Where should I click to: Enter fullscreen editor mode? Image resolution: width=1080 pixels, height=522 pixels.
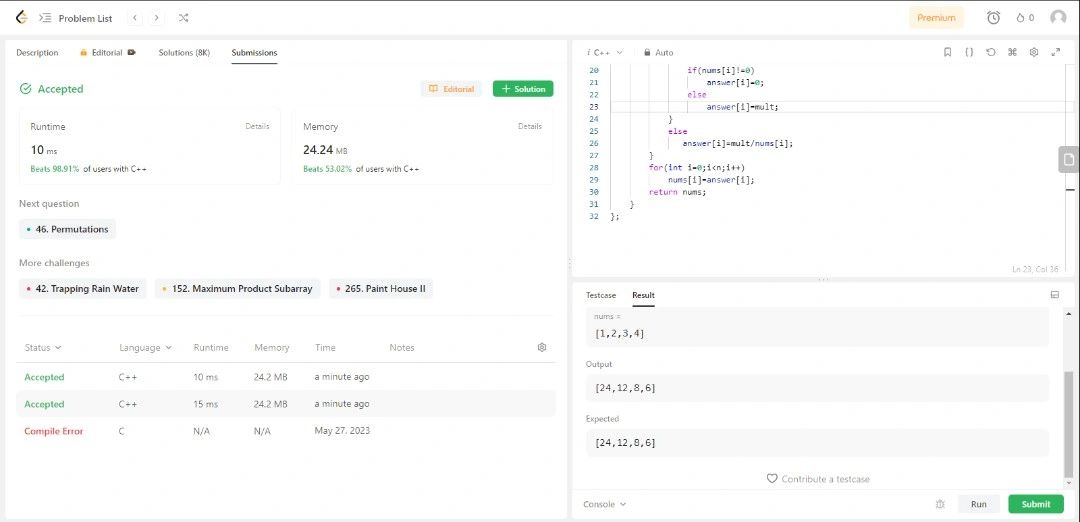(x=1056, y=52)
